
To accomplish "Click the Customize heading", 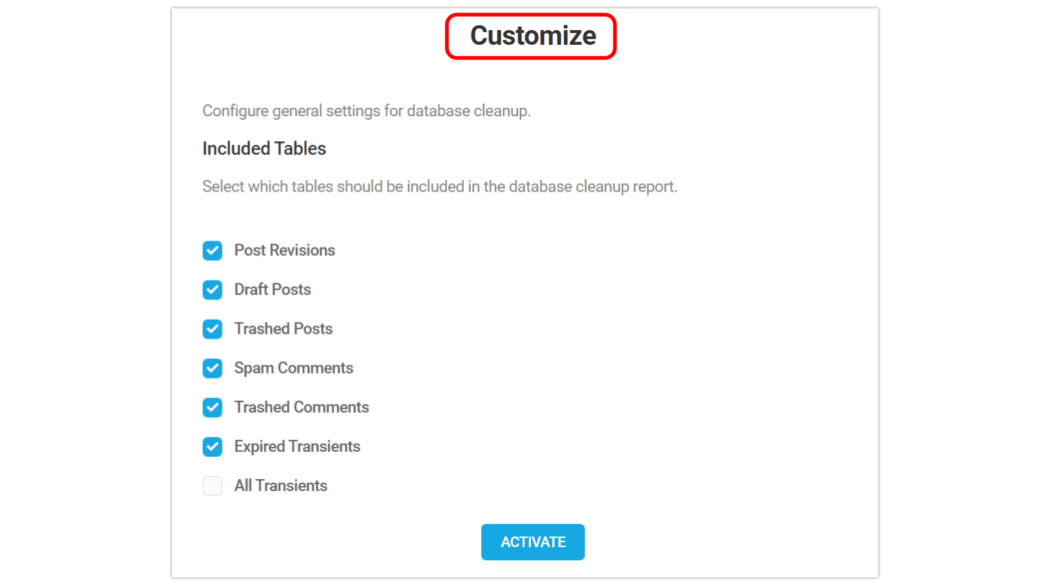I will click(530, 35).
